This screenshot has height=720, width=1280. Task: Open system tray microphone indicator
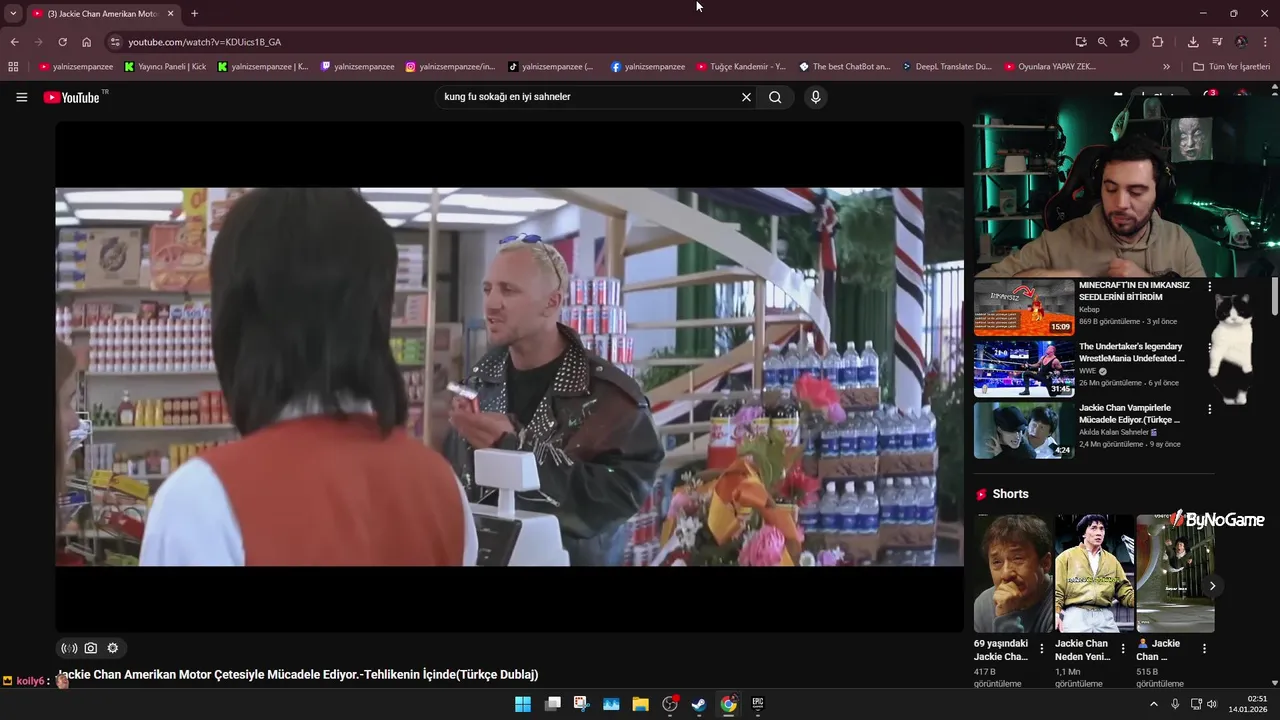pos(1175,704)
